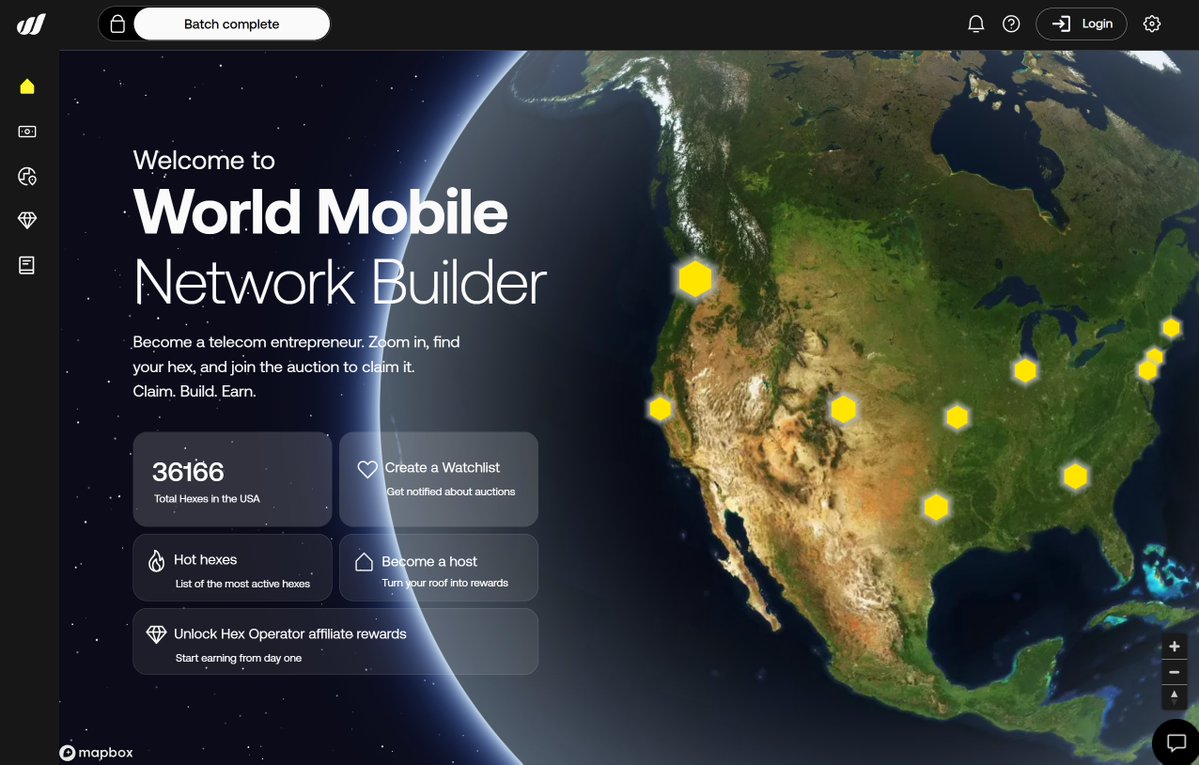Click the Batch complete status pill
1199x765 pixels.
point(232,22)
